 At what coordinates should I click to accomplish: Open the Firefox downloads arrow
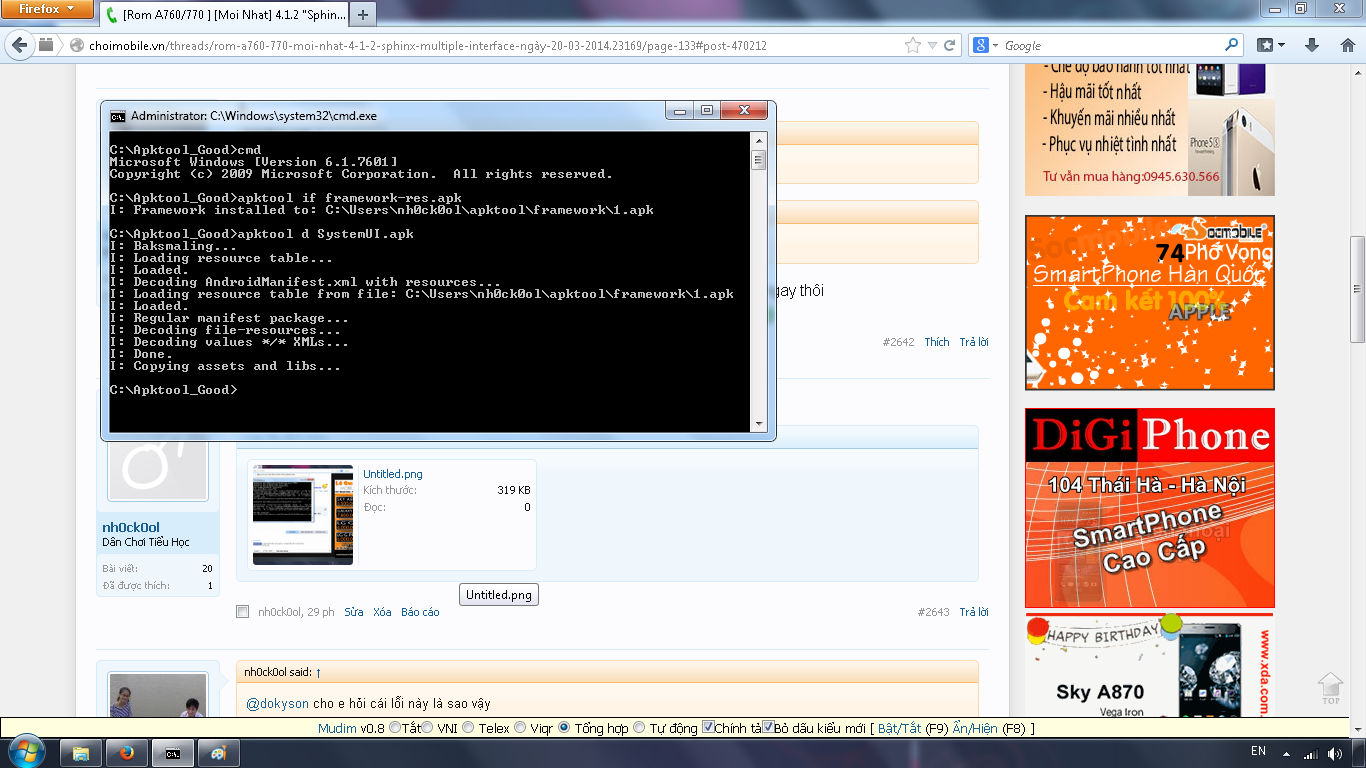click(x=1312, y=45)
